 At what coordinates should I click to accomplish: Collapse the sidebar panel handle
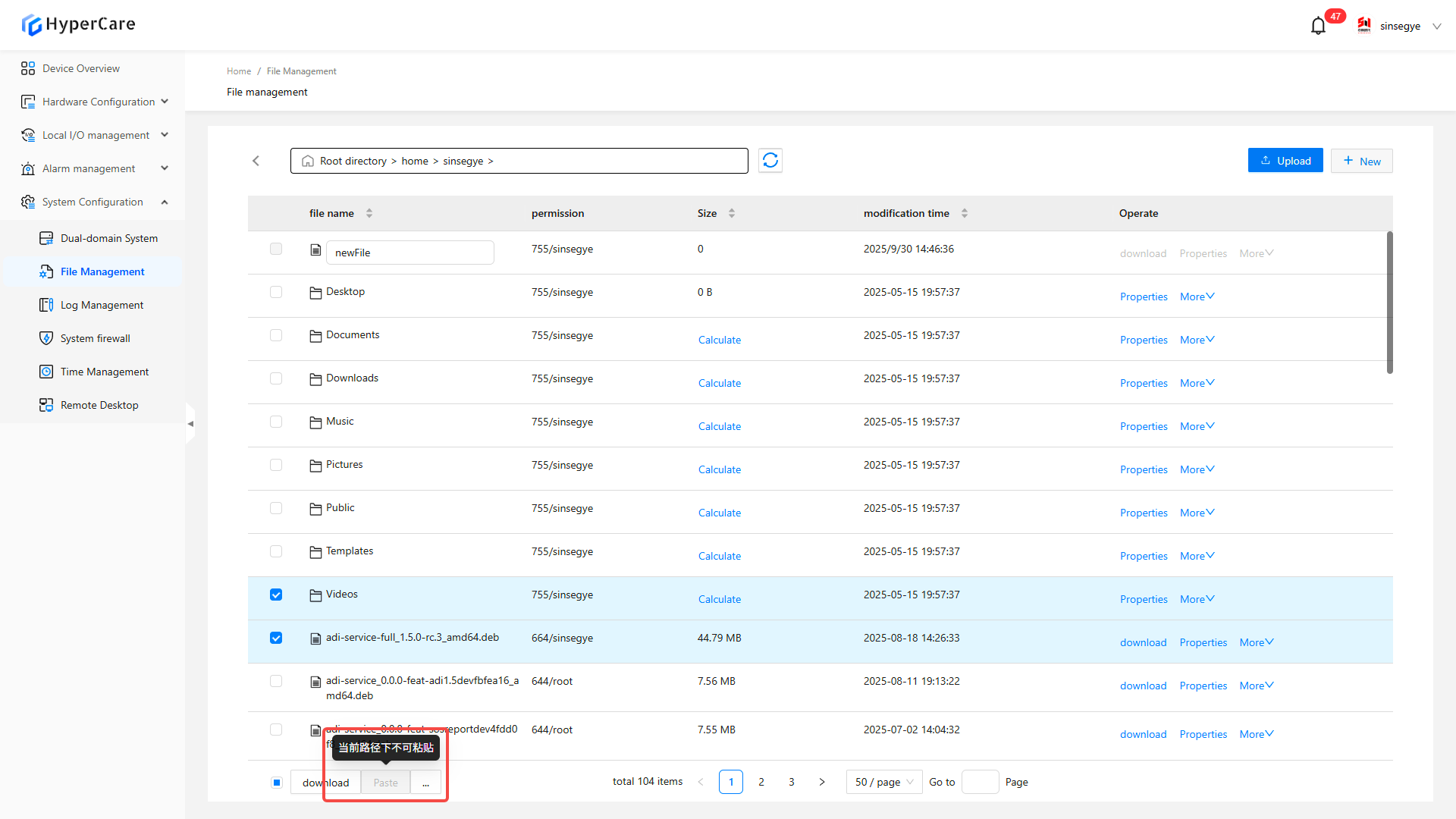coord(190,424)
